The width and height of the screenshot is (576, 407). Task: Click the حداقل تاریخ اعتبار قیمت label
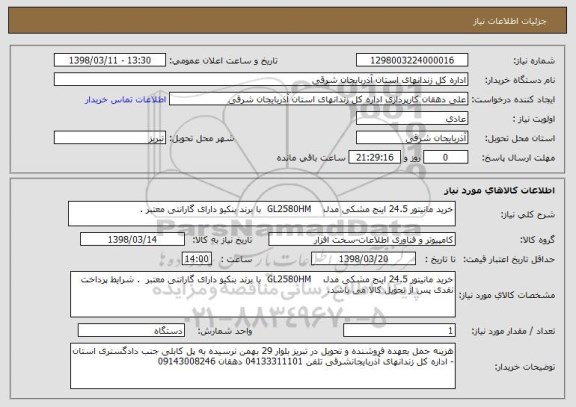point(509,259)
